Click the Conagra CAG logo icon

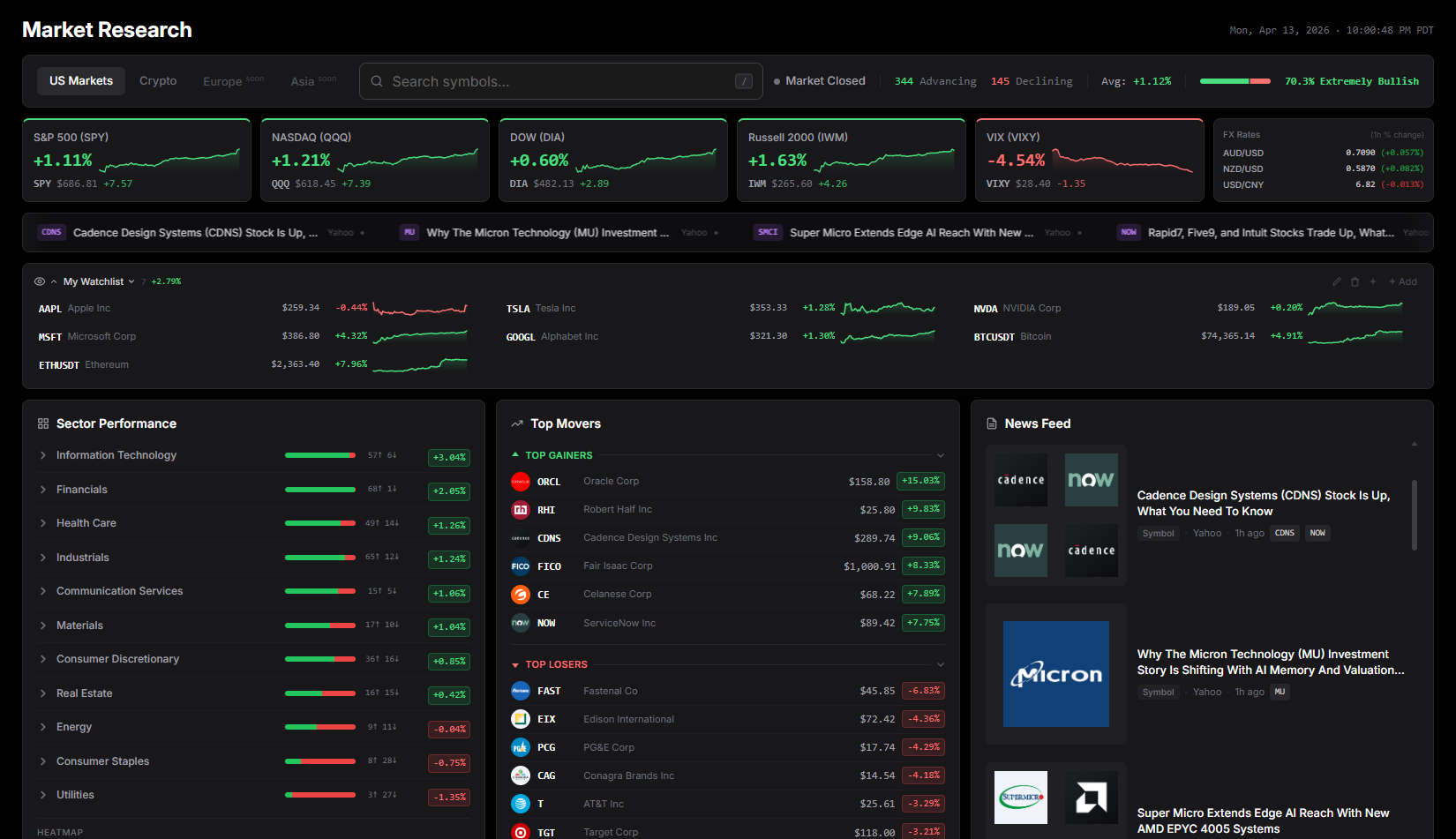(521, 775)
